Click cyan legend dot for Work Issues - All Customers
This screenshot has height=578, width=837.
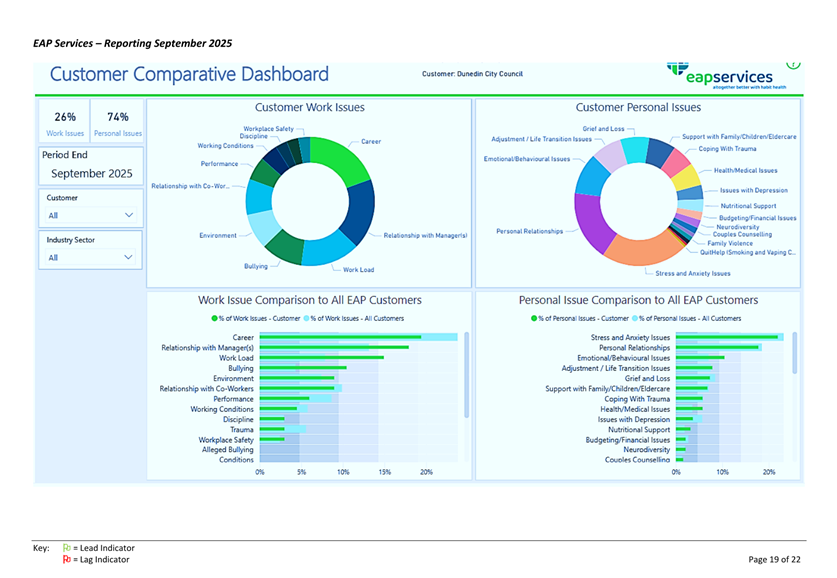point(306,318)
